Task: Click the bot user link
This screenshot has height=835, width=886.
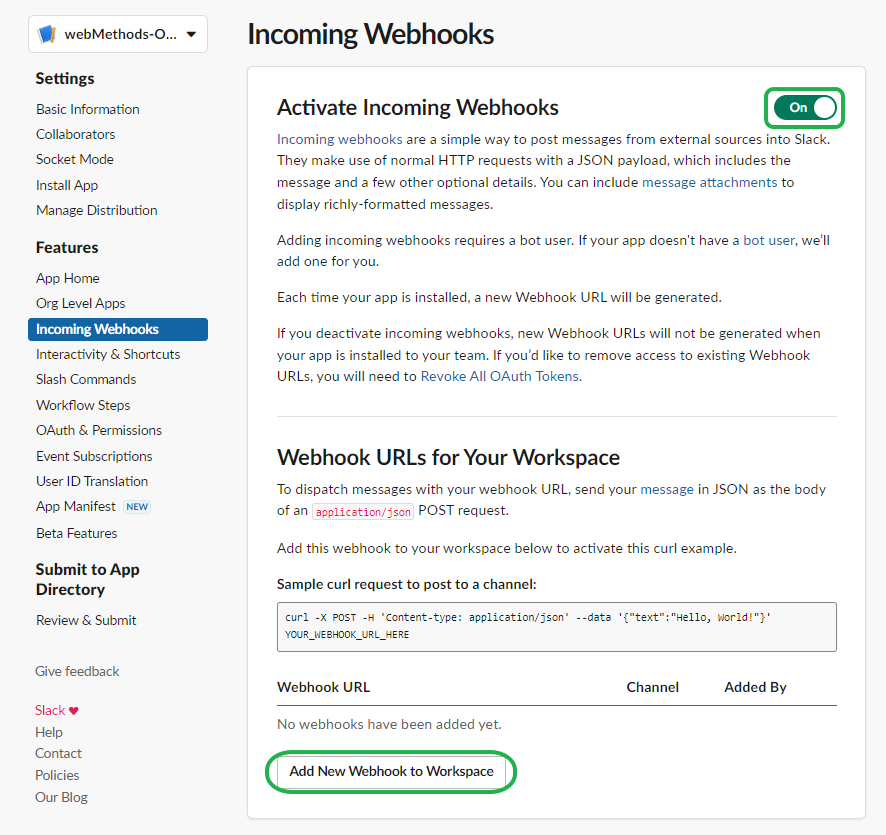Action: click(769, 240)
